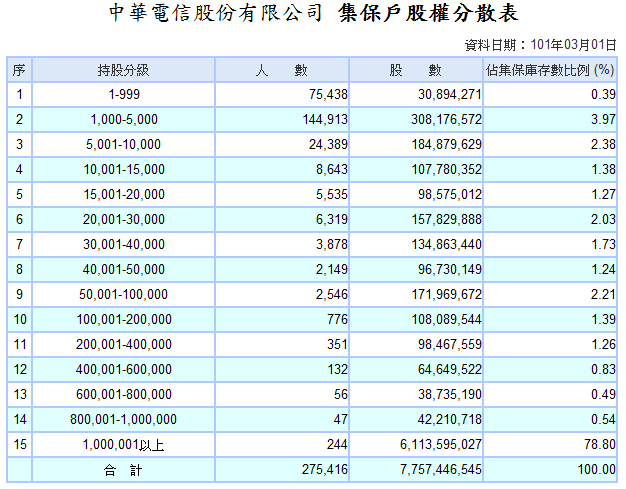Click the 98,467,559 shares value
The image size is (626, 489).
[x=450, y=344]
